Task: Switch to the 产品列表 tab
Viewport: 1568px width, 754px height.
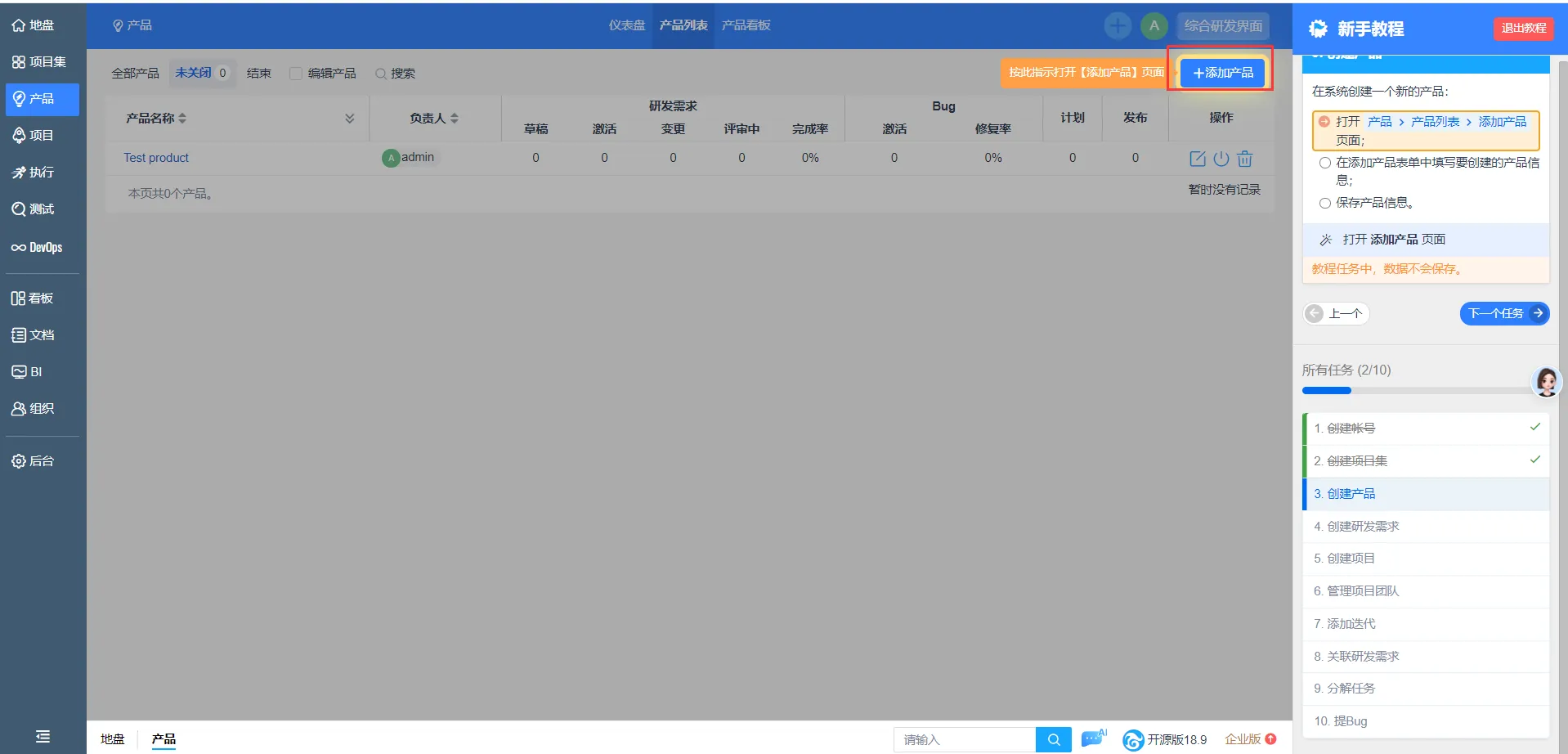Action: coord(683,25)
